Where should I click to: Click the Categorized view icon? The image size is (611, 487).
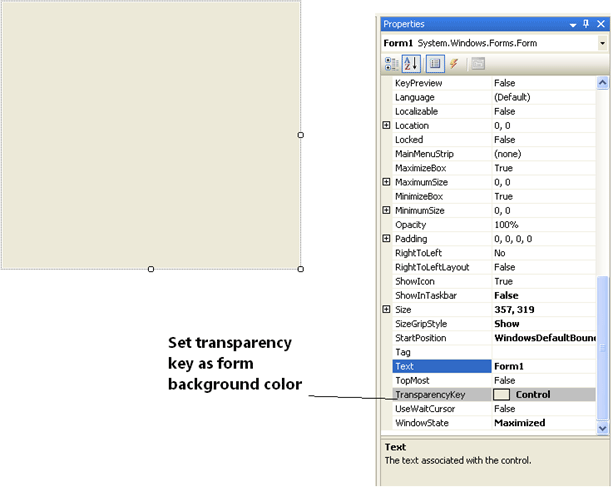tap(391, 64)
